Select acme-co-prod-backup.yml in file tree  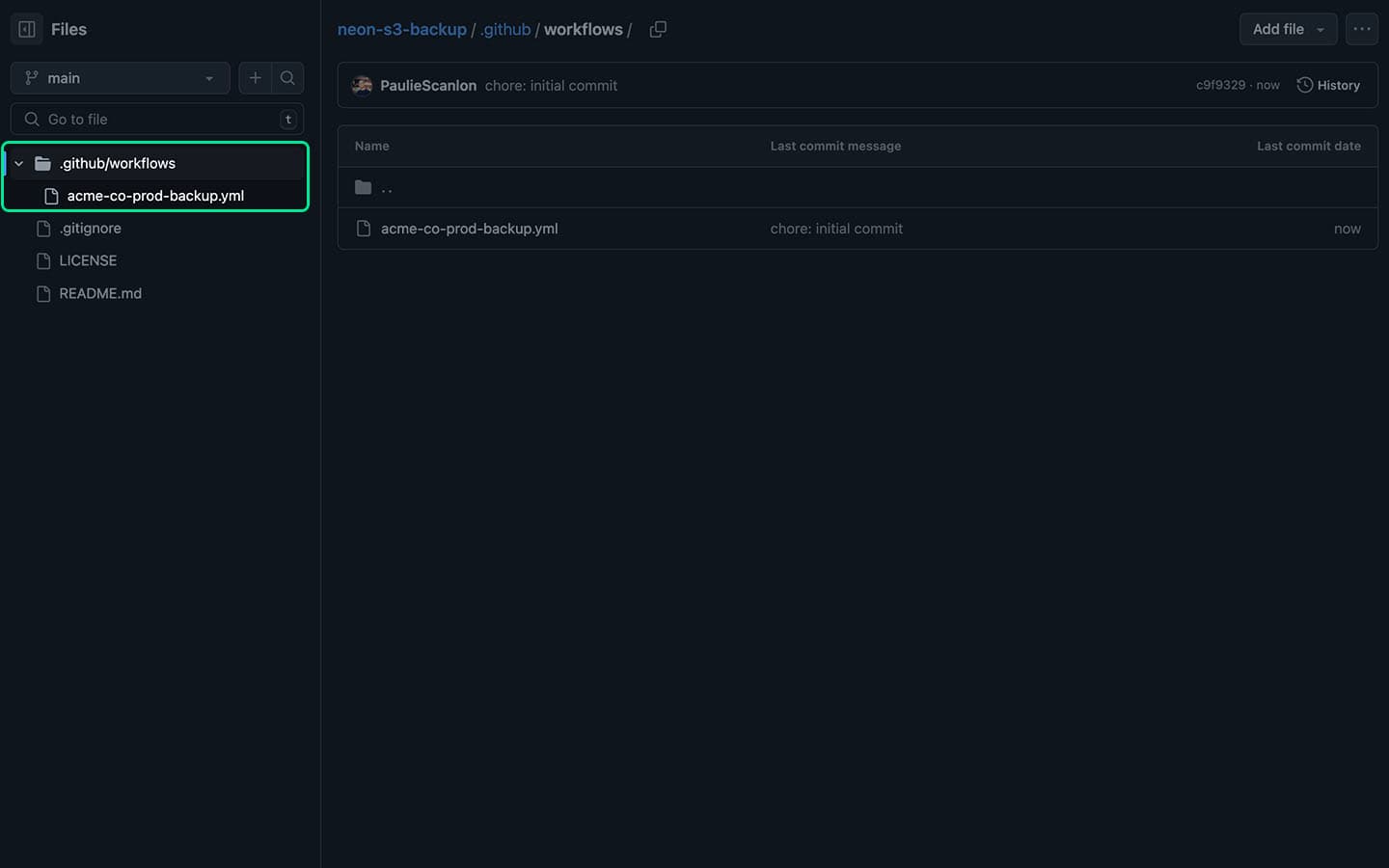coord(155,196)
